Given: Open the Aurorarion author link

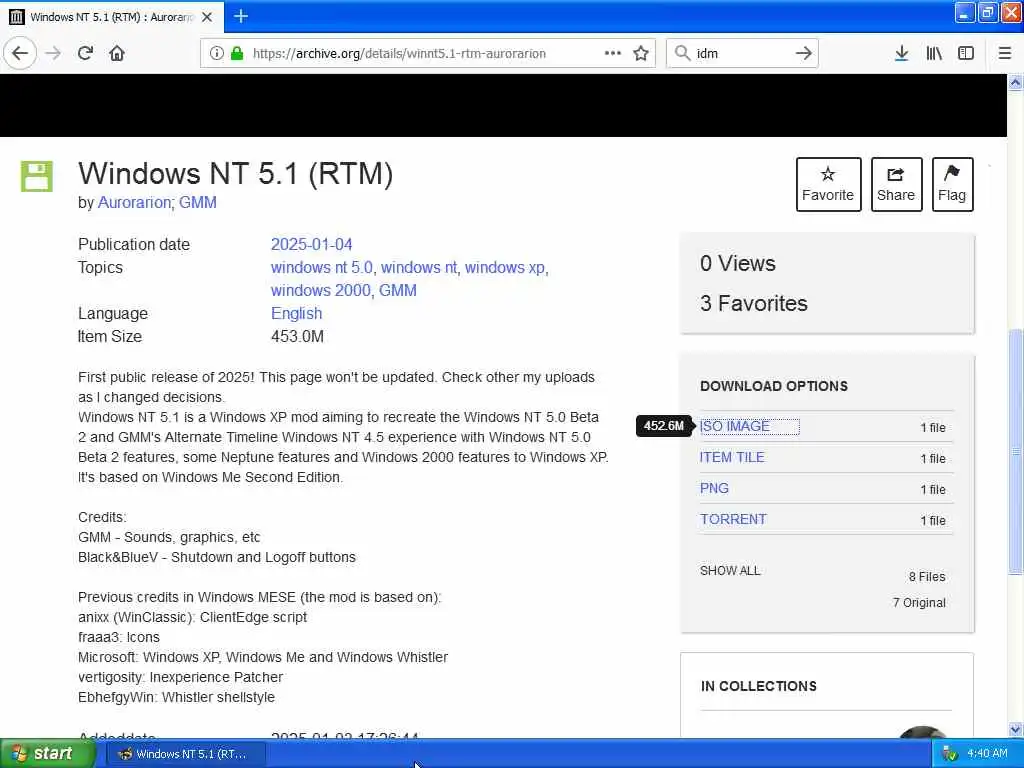Looking at the screenshot, I should tap(134, 202).
